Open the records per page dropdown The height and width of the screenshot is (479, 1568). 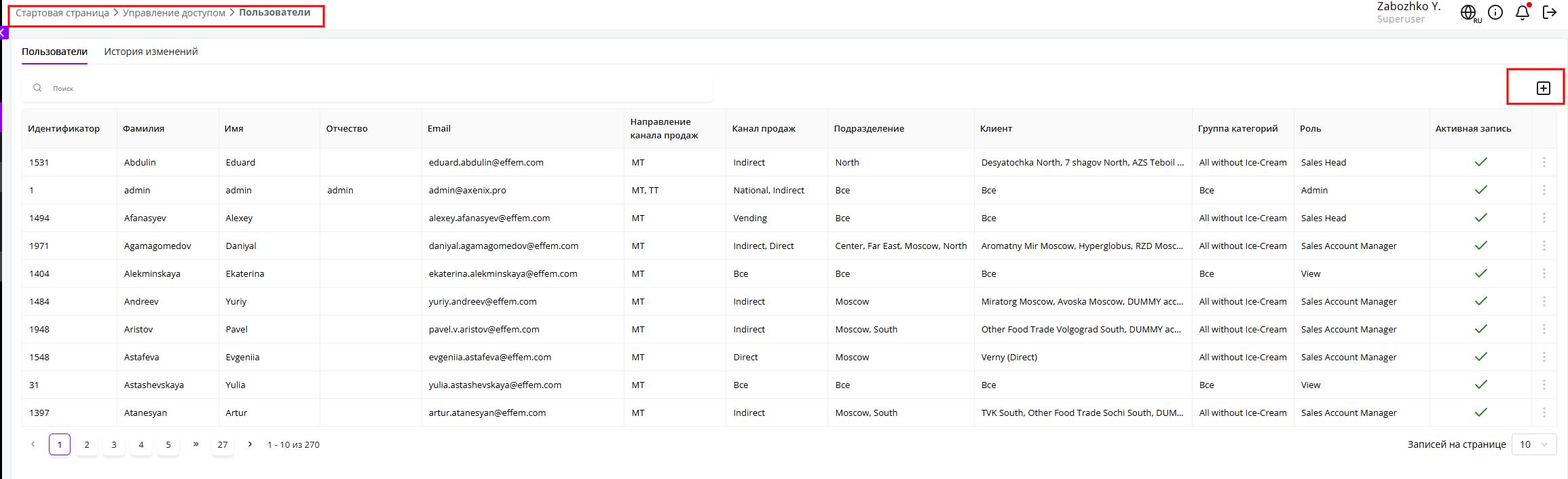click(x=1534, y=444)
